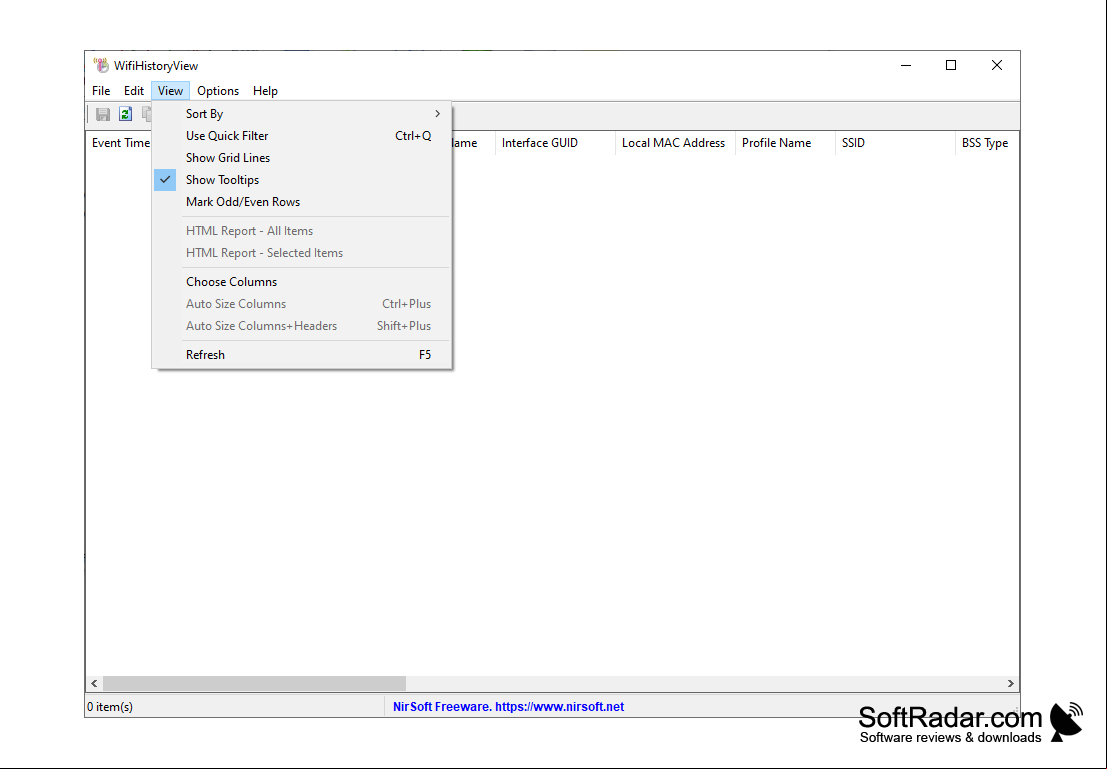Enable Use Quick Filter option
The height and width of the screenshot is (769, 1107).
(302, 136)
